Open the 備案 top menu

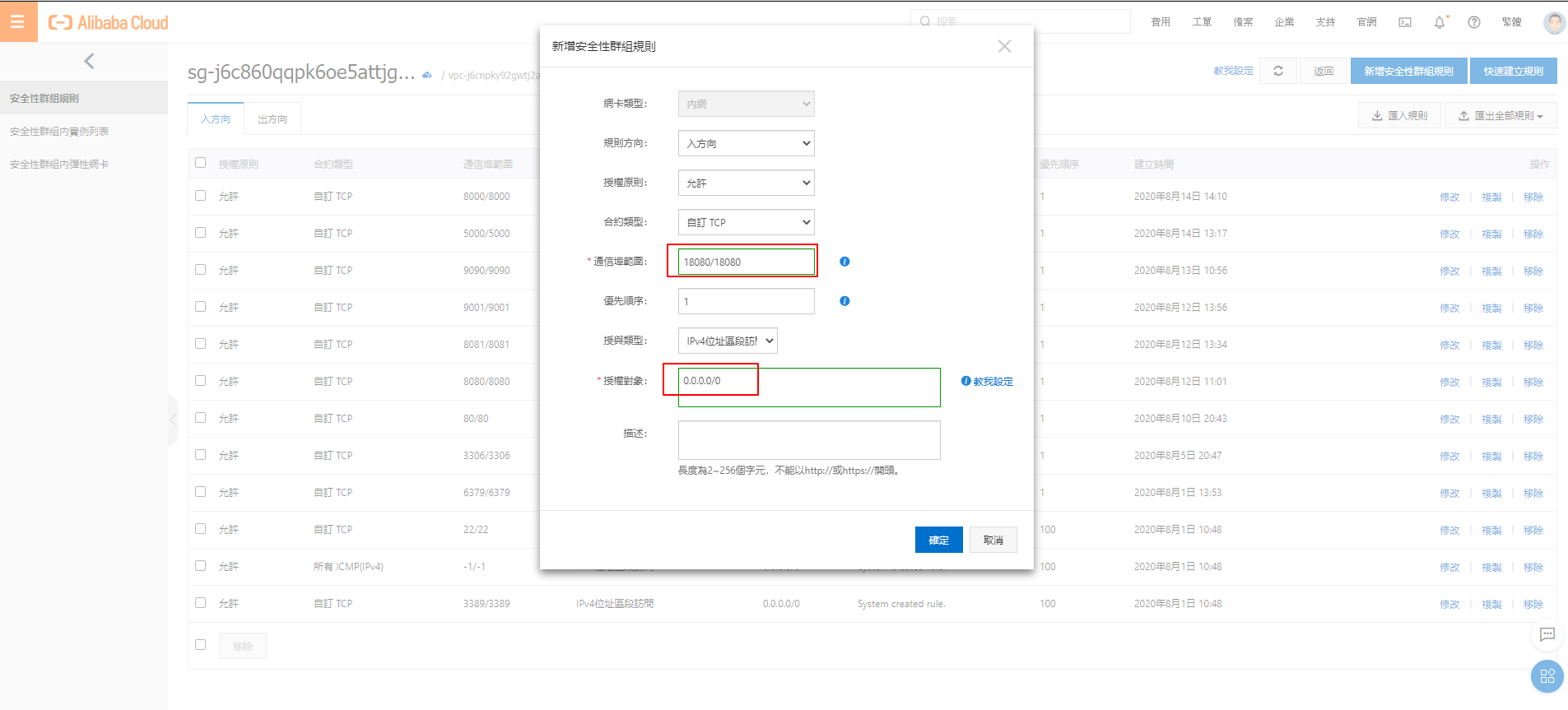tap(1243, 22)
